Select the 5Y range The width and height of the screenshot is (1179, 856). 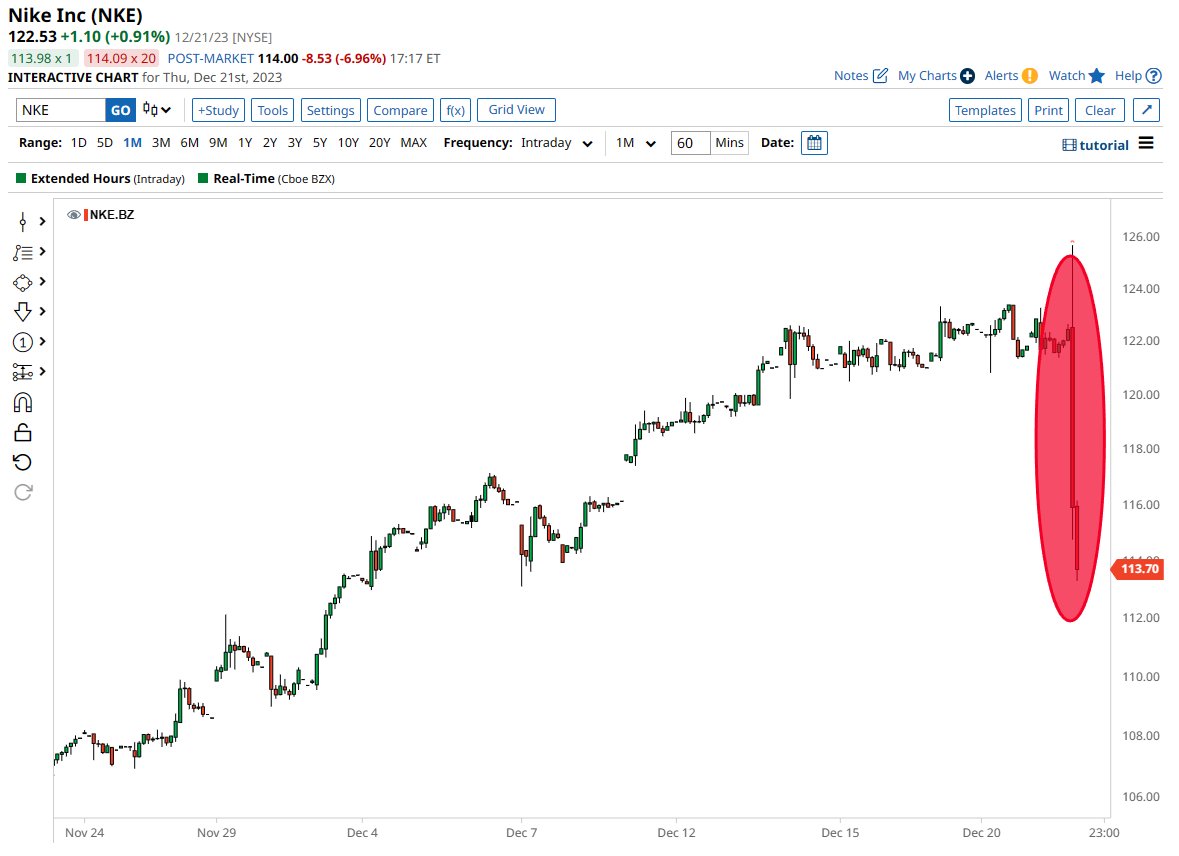320,143
